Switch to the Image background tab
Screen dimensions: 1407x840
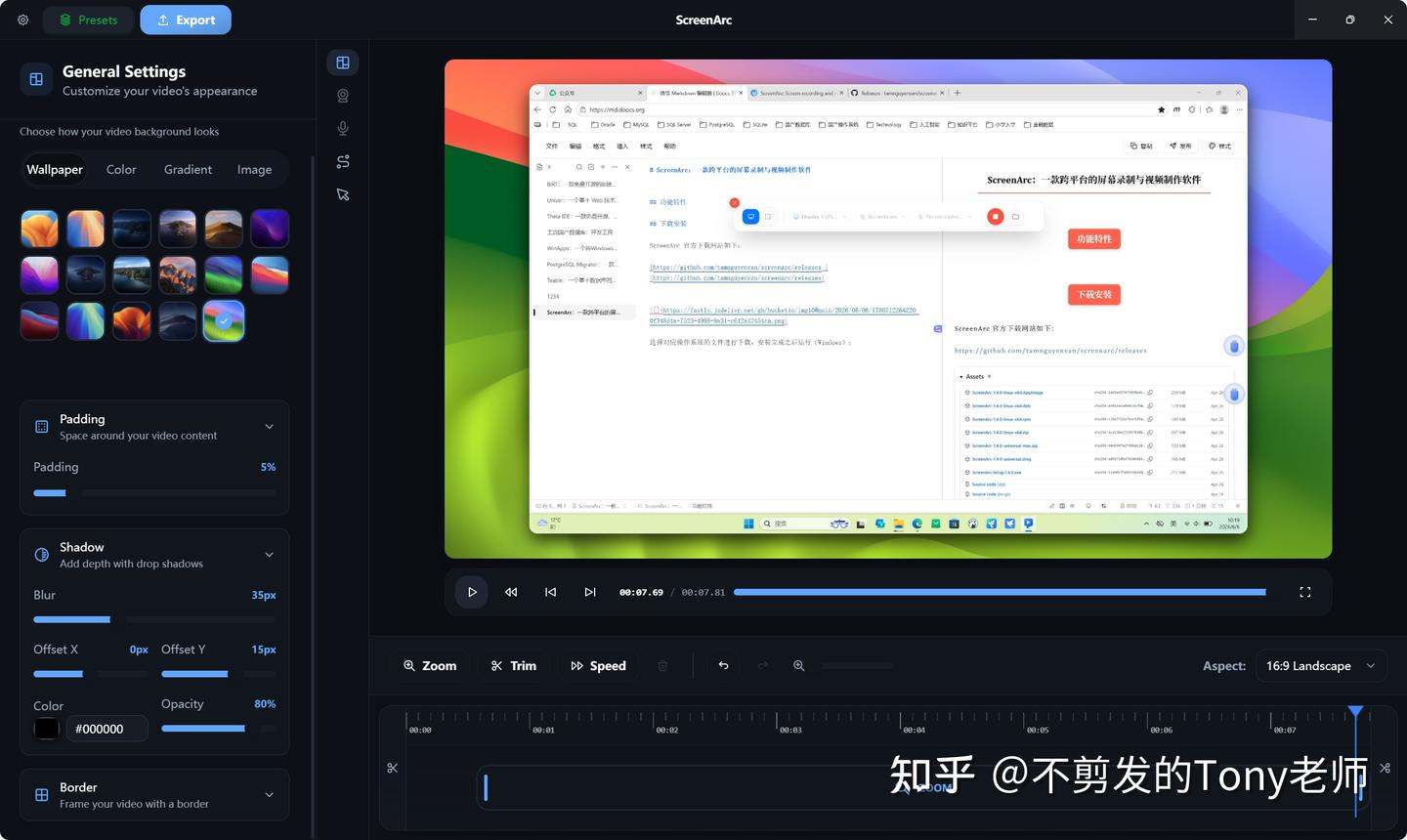[254, 169]
